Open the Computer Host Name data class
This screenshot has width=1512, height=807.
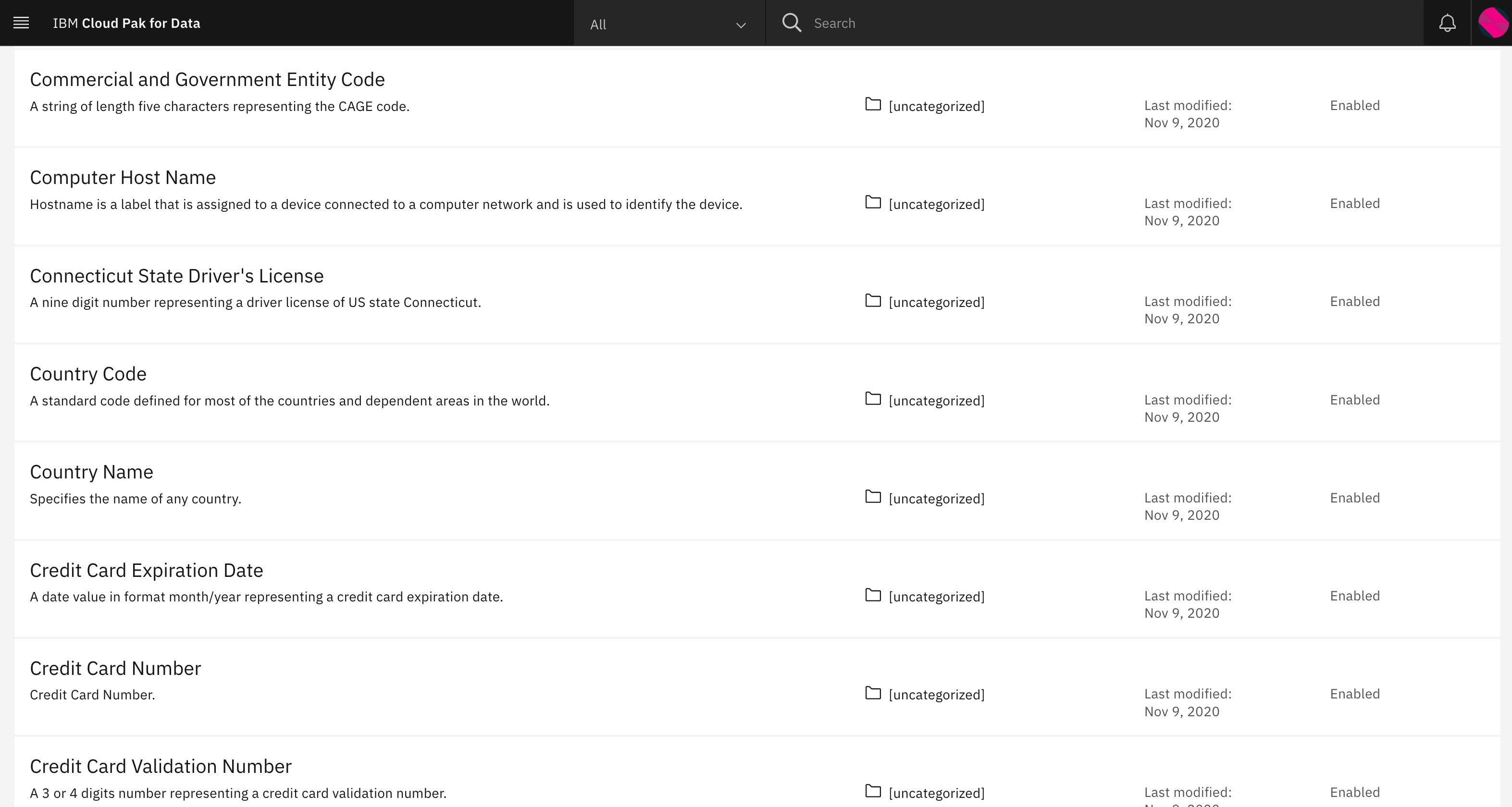123,177
